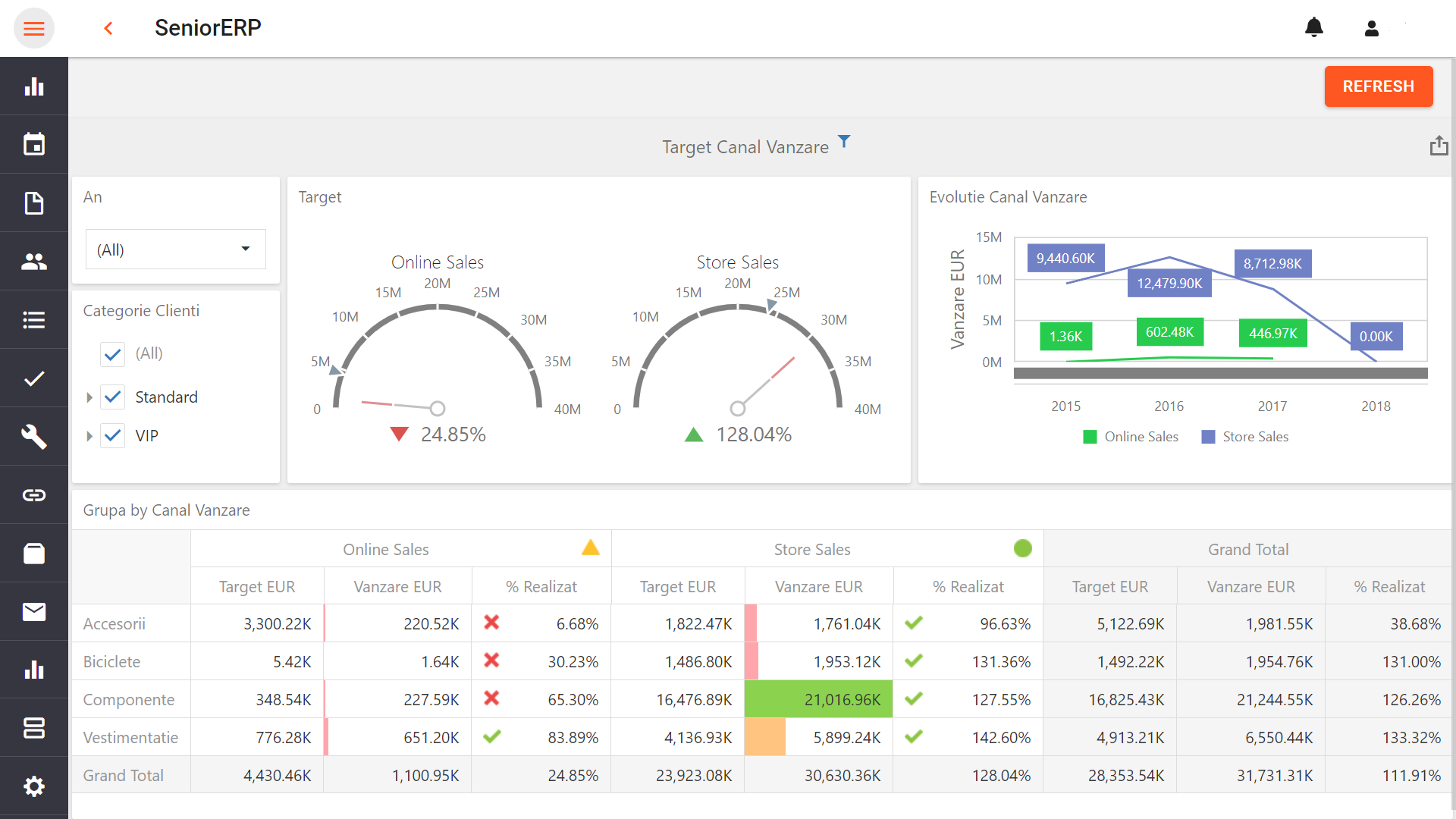Viewport: 1456px width, 819px height.
Task: Open the document sidebar icon
Action: pyautogui.click(x=34, y=203)
